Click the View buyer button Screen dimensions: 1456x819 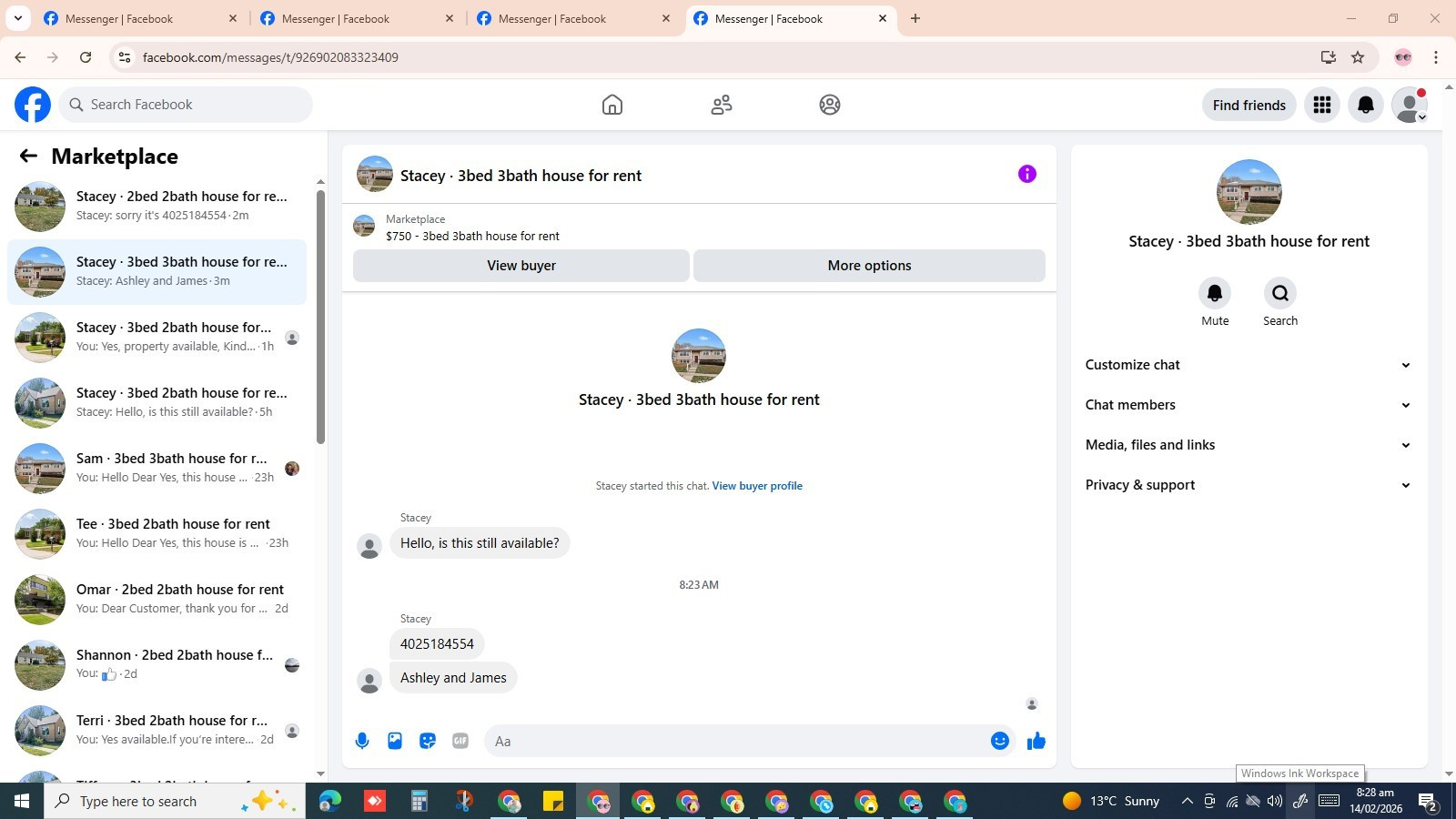click(521, 266)
